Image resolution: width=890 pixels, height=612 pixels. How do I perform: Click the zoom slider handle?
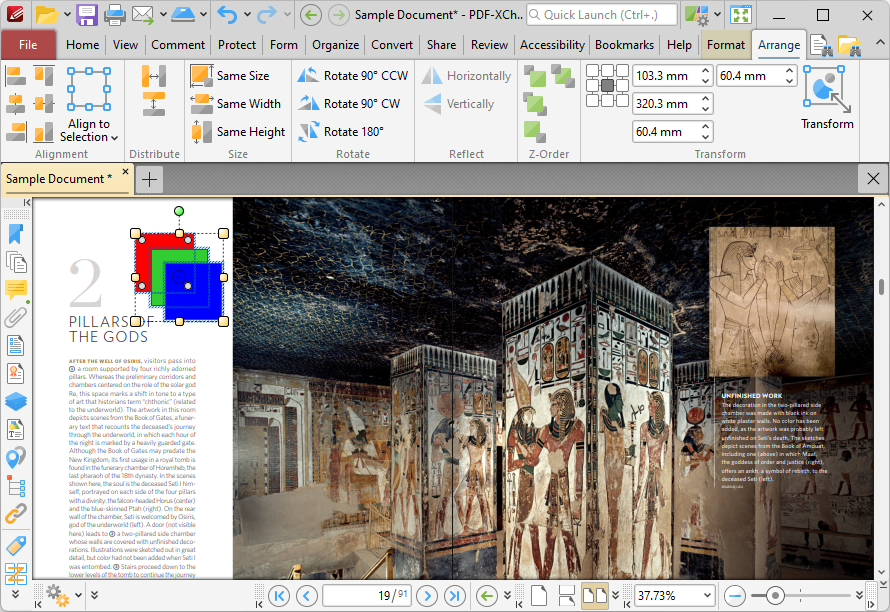coord(775,596)
